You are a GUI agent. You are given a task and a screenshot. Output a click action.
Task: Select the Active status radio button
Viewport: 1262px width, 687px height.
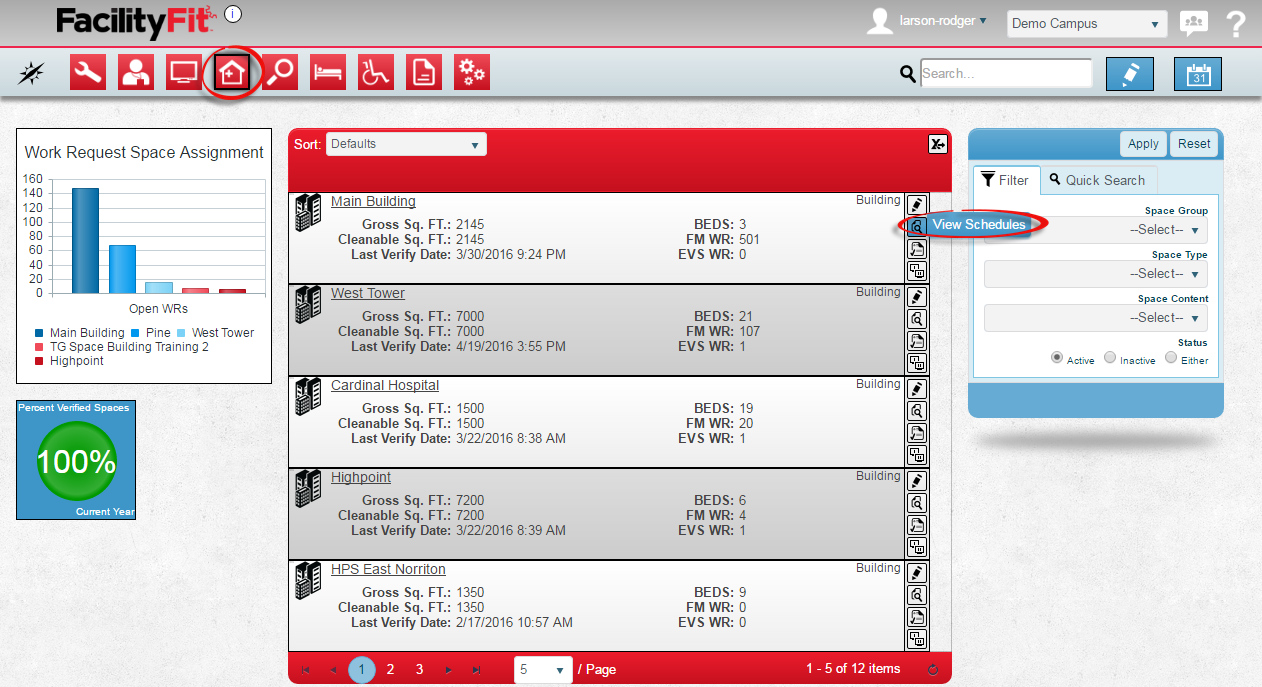point(1056,358)
